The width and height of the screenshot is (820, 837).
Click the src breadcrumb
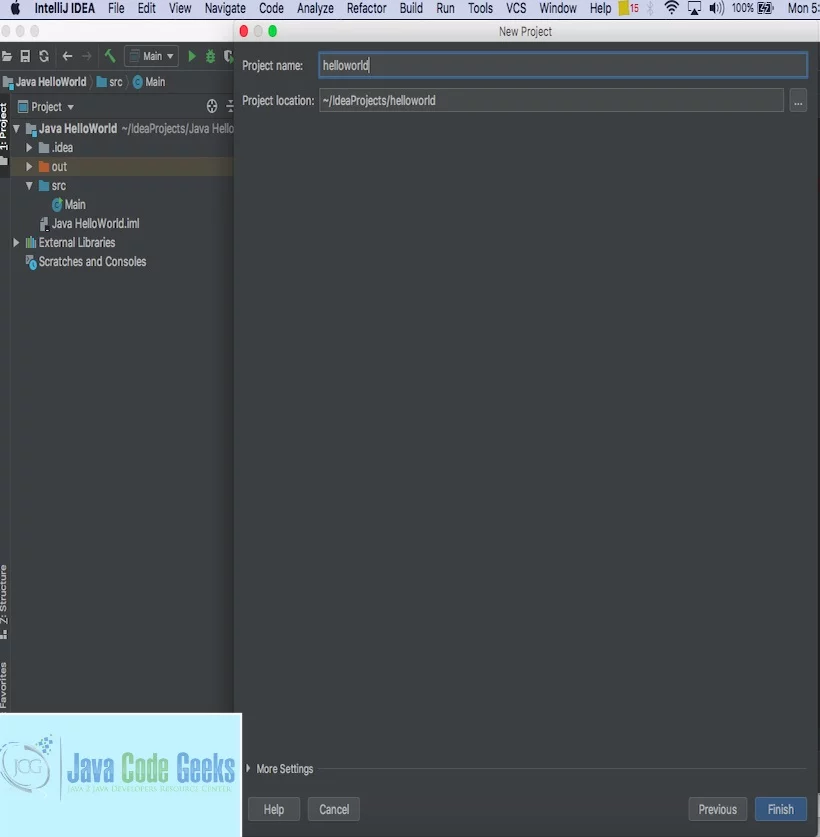pyautogui.click(x=109, y=82)
